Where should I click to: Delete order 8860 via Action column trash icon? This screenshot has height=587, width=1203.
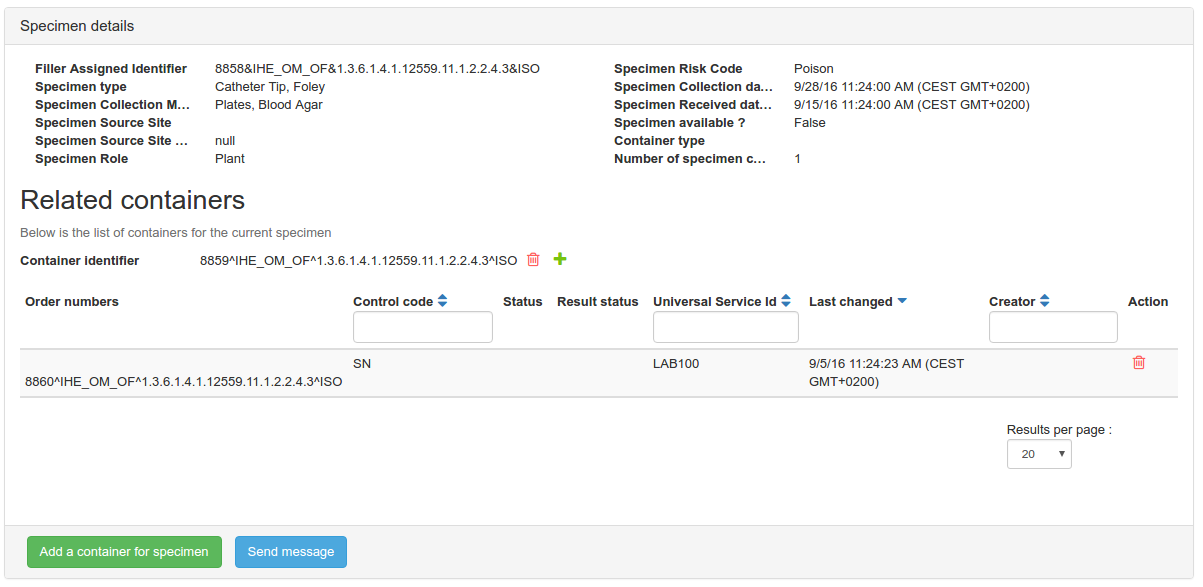coord(1138,363)
